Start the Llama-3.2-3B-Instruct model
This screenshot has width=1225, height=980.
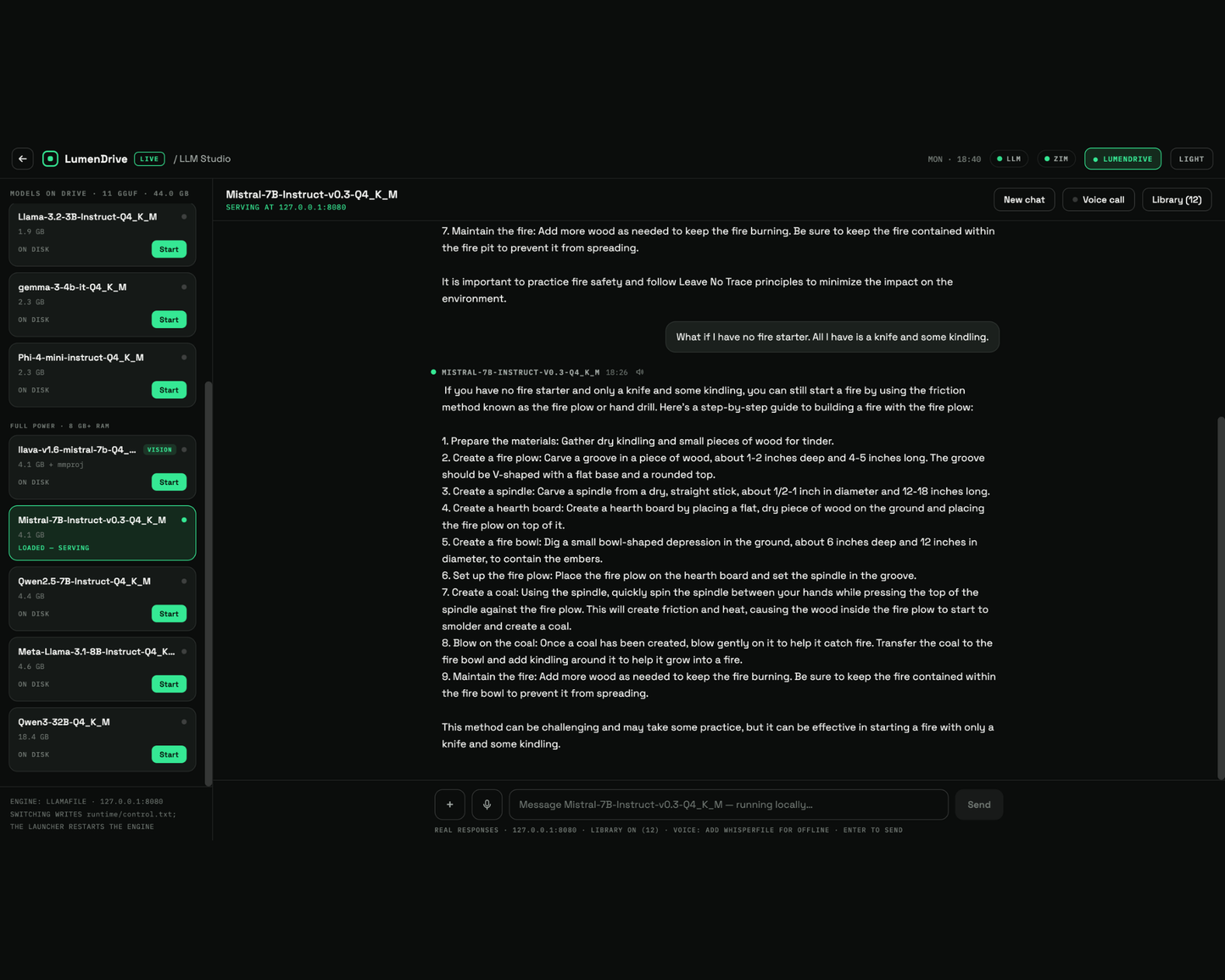(169, 249)
